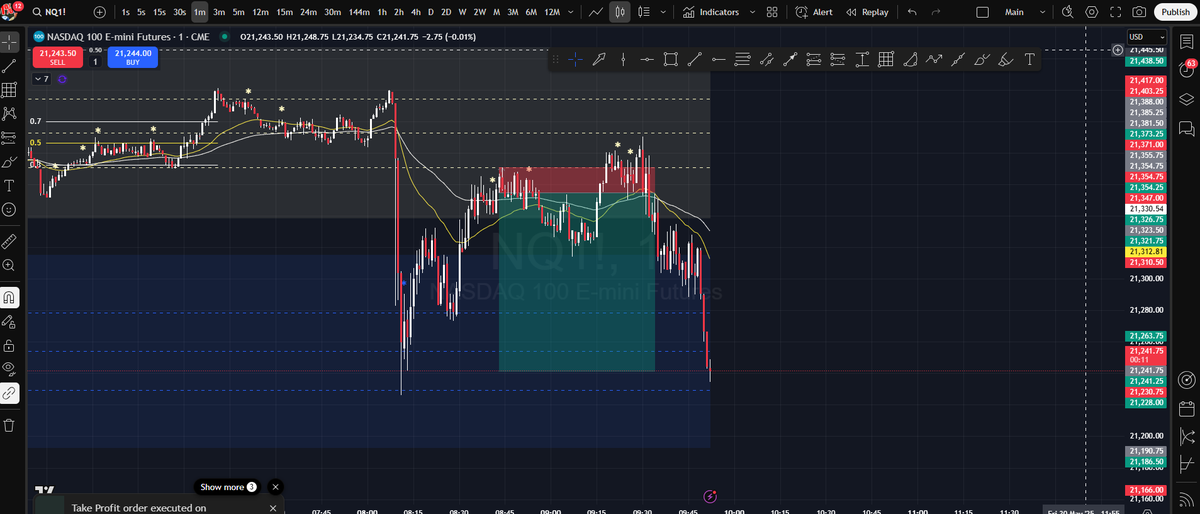Switch to the 15s interval
Viewport: 1200px width, 514px height.
159,12
